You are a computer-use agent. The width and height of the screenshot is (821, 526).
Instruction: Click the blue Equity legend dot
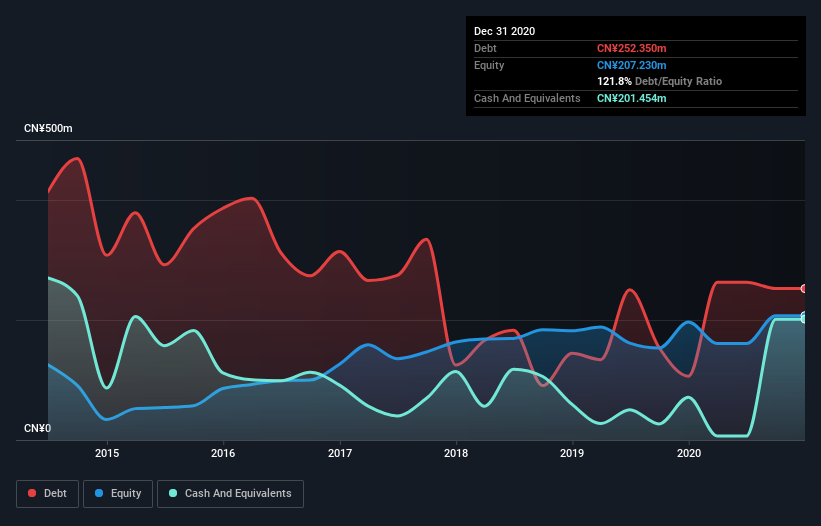(99, 493)
